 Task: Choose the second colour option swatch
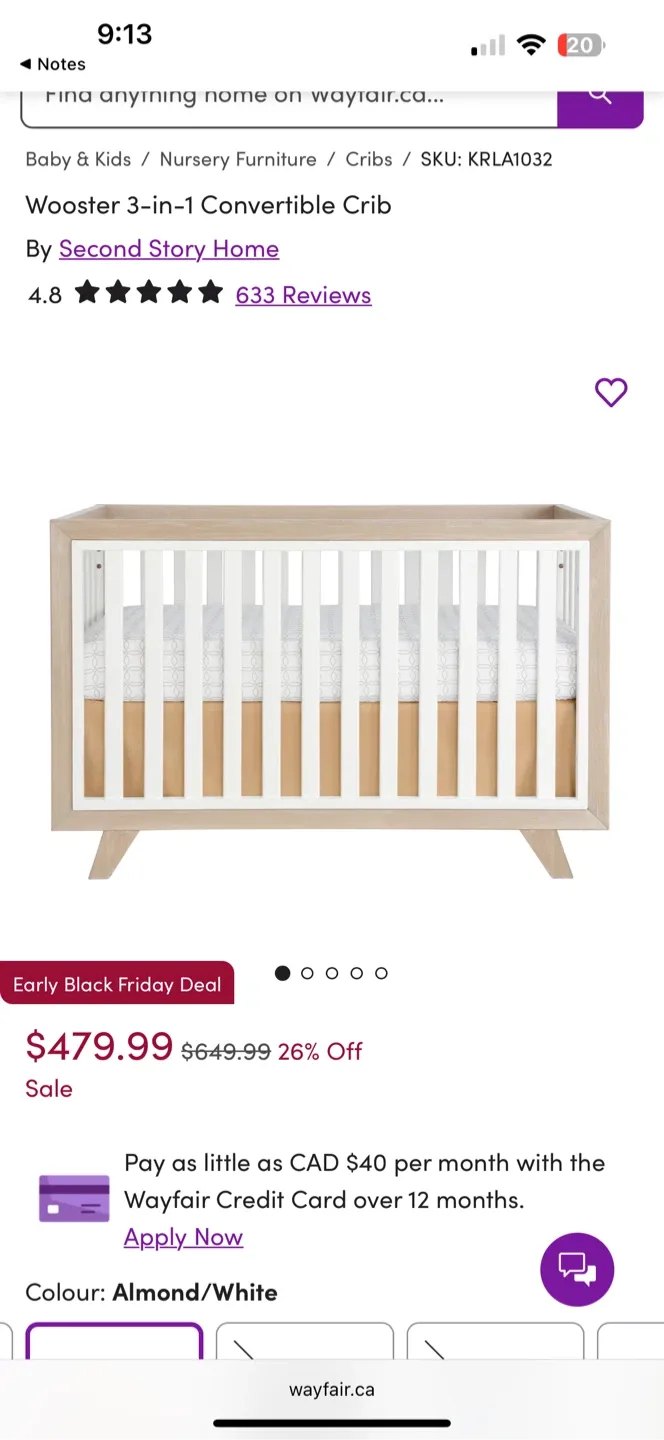305,1341
